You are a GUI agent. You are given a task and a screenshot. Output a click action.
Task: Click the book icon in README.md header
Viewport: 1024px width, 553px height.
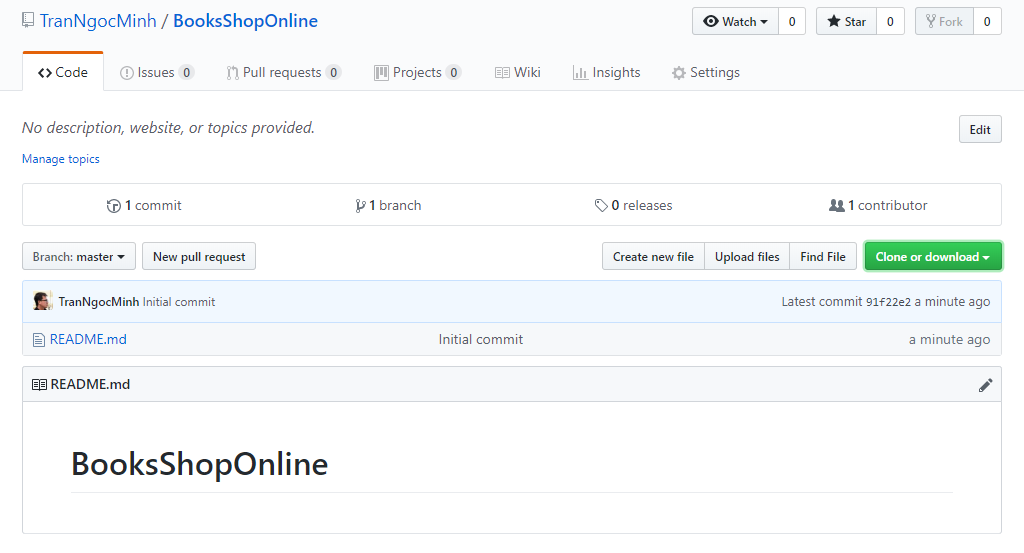pos(39,385)
